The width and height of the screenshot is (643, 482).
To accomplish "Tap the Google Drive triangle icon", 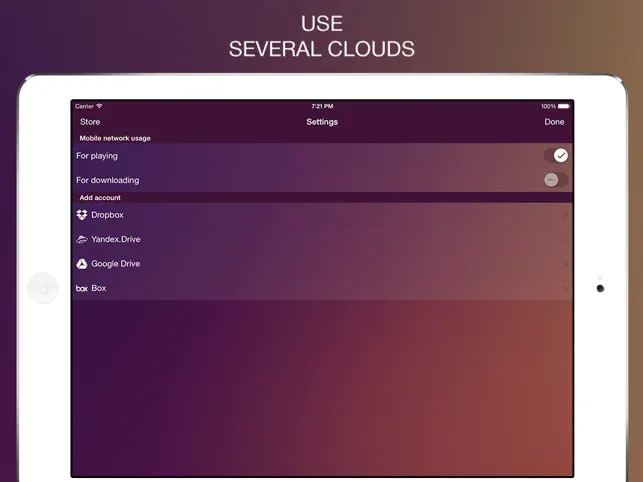I will point(82,264).
